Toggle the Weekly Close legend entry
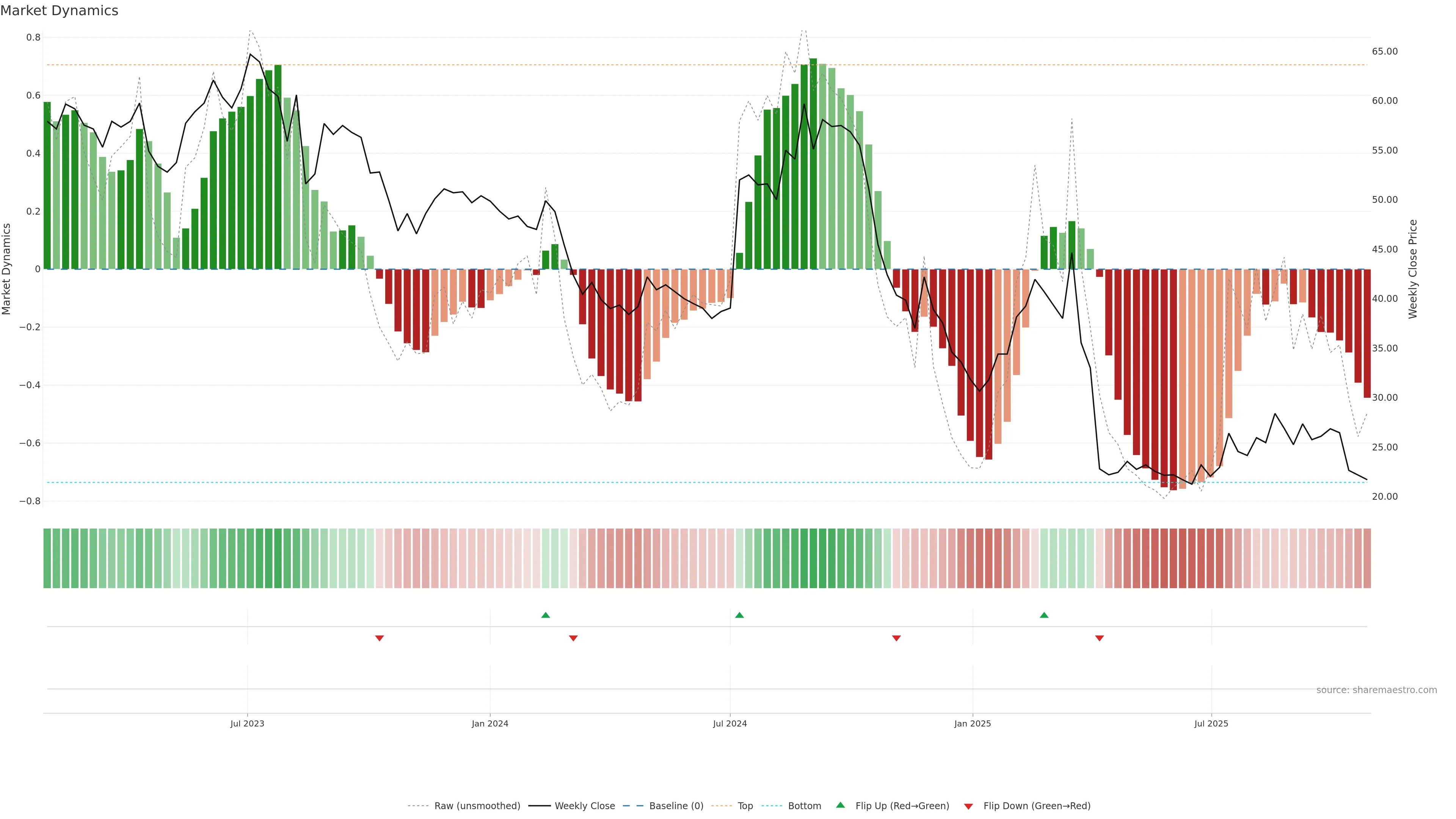The height and width of the screenshot is (819, 1456). click(x=584, y=806)
